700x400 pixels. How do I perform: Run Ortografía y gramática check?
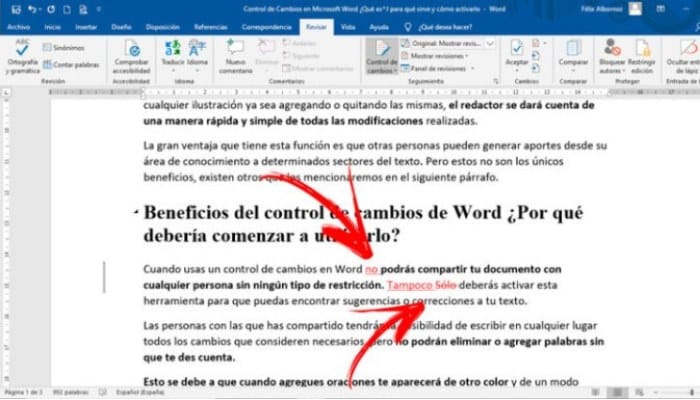pos(22,57)
